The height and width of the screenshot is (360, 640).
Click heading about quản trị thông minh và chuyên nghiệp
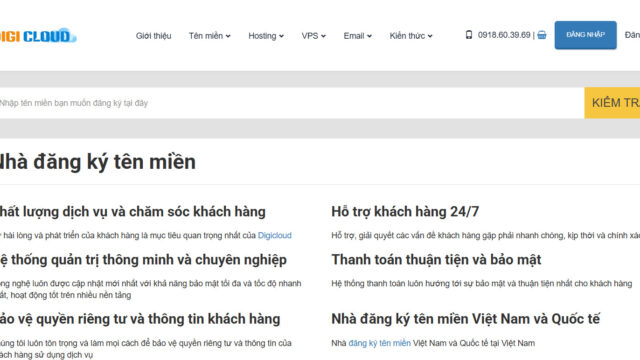pos(143,260)
